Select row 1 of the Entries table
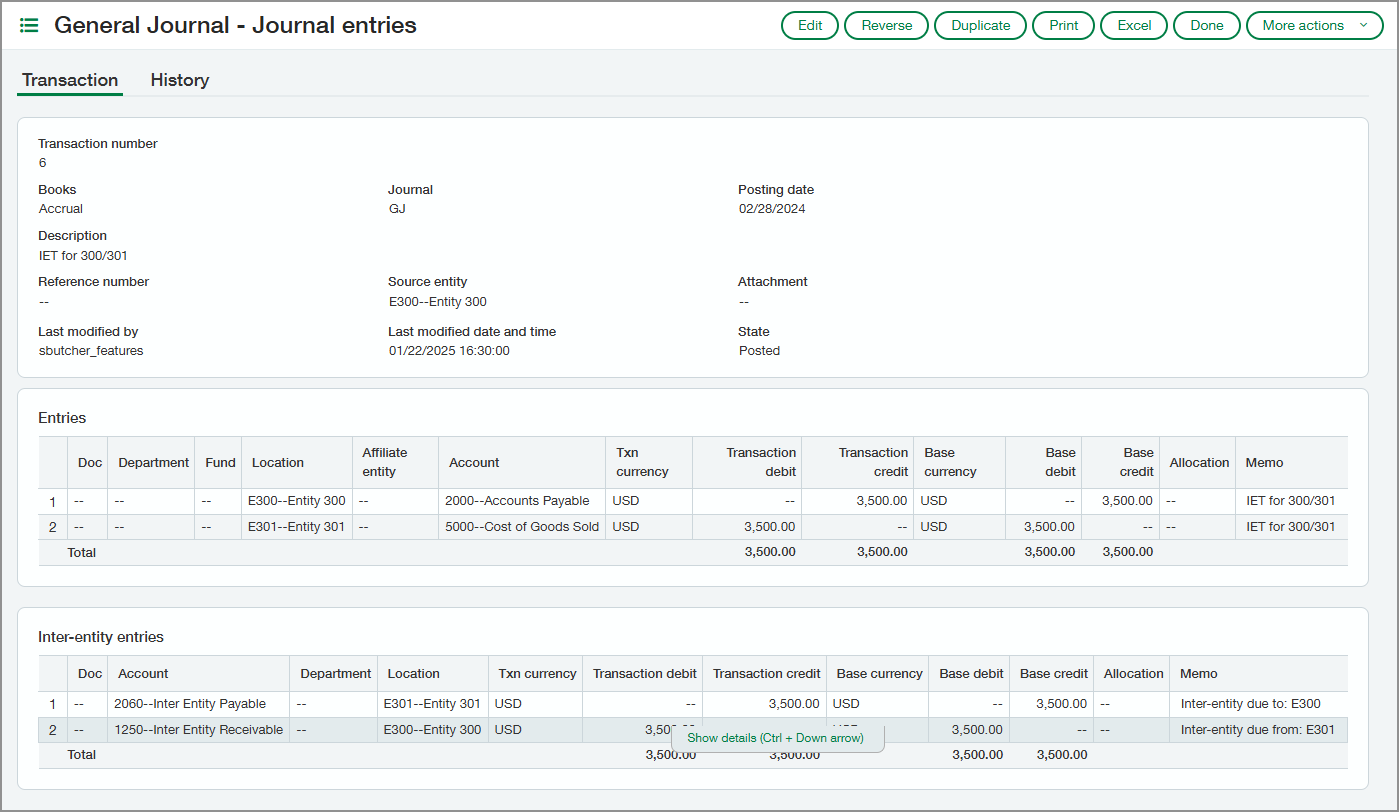The width and height of the screenshot is (1399, 812). pyautogui.click(x=52, y=501)
